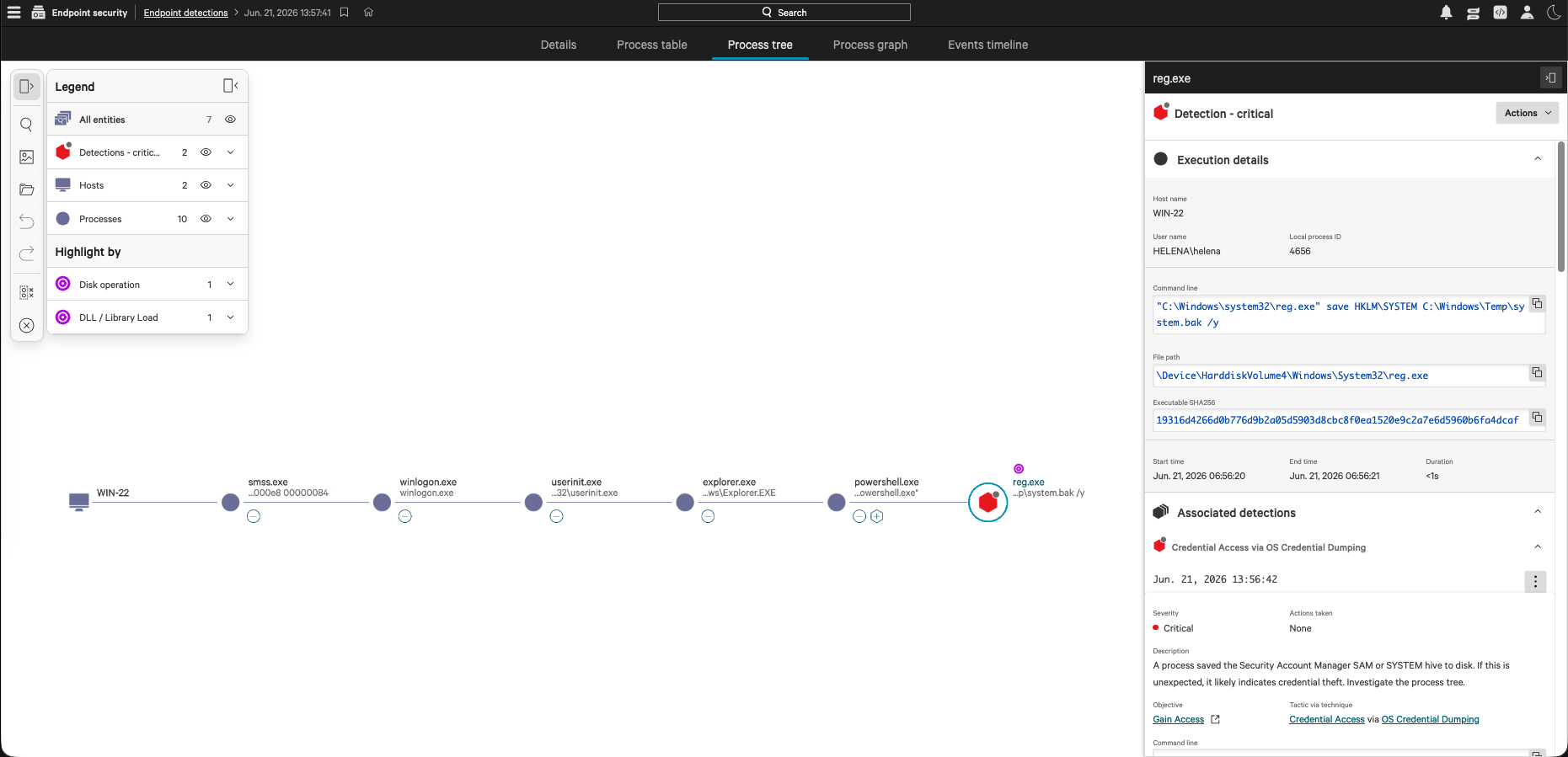The height and width of the screenshot is (757, 1568).
Task: Hide Hosts entities with eye icon
Action: click(x=206, y=185)
